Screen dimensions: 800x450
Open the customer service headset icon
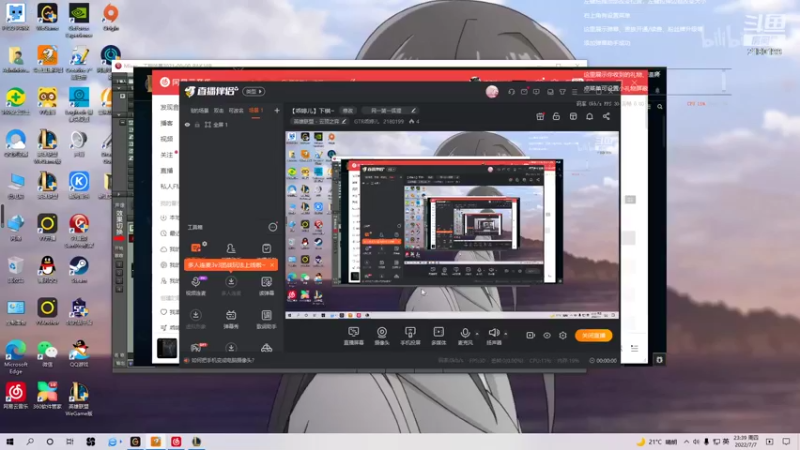(x=511, y=92)
